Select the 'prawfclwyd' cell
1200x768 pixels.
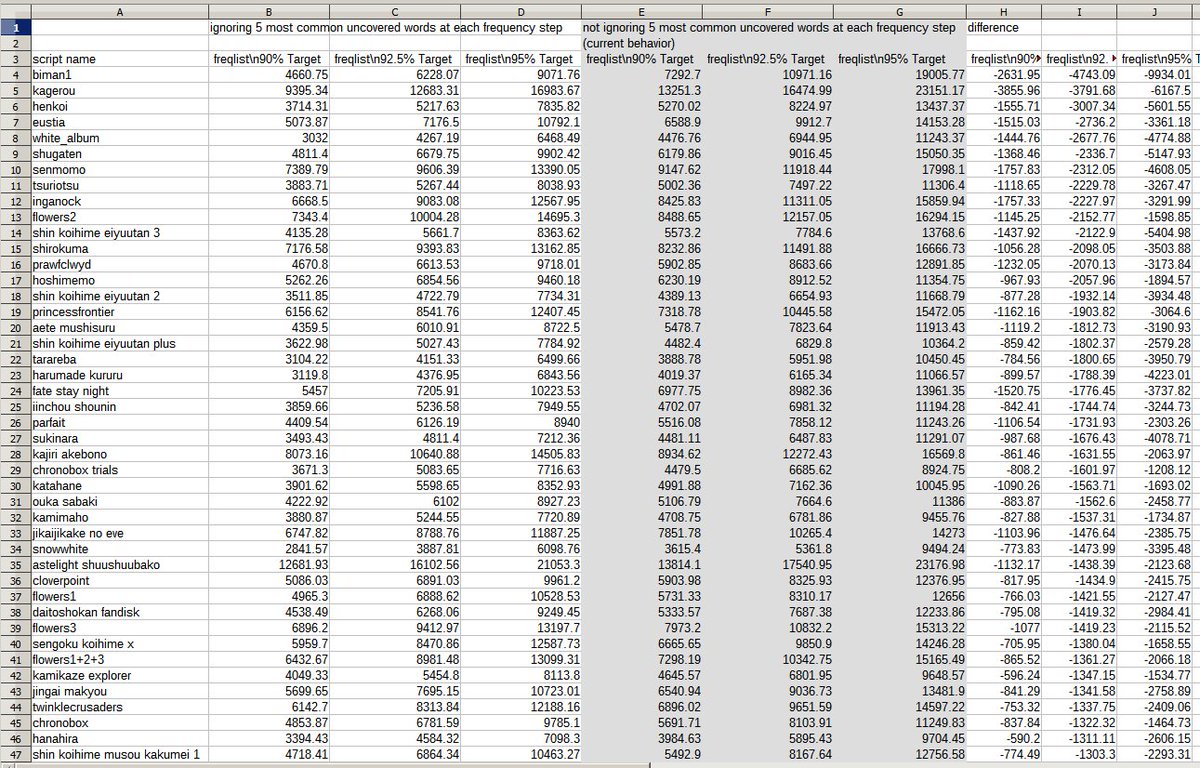click(119, 265)
